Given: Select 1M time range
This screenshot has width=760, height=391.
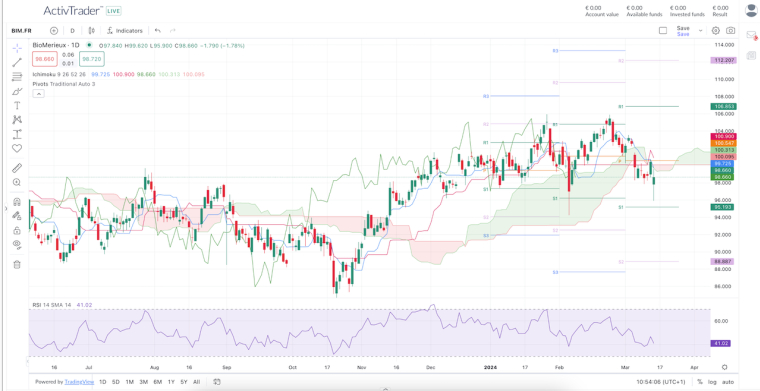Looking at the screenshot, I should click(129, 382).
